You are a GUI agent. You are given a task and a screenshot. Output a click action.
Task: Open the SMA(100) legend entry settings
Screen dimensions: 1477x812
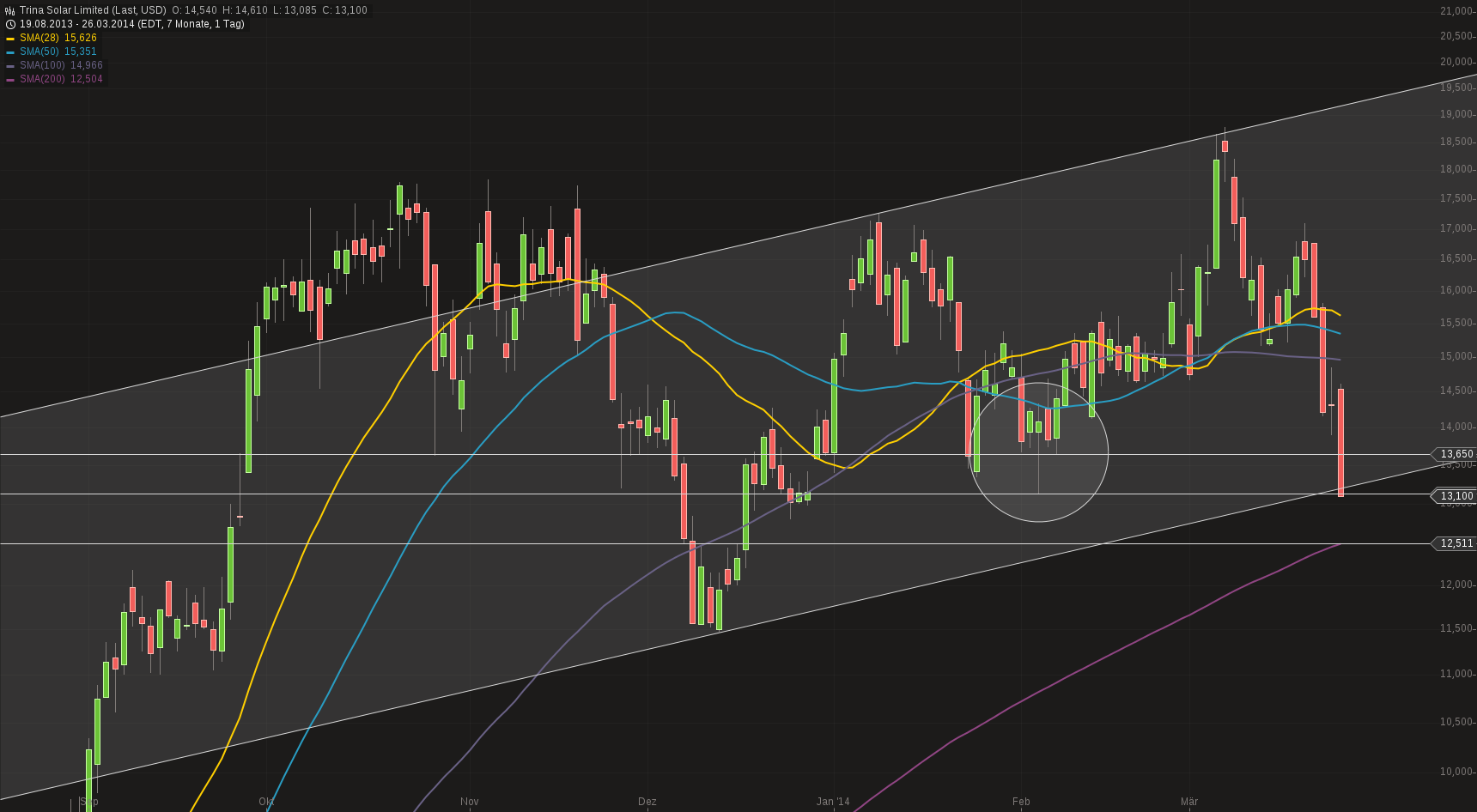click(47, 64)
